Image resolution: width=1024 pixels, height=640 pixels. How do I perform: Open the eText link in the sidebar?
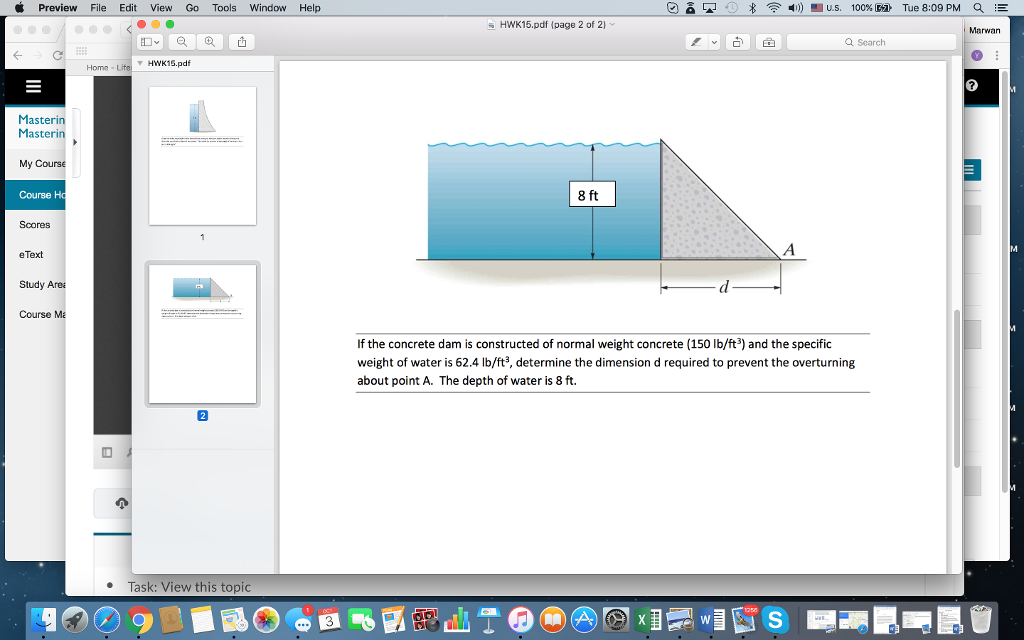[x=31, y=254]
